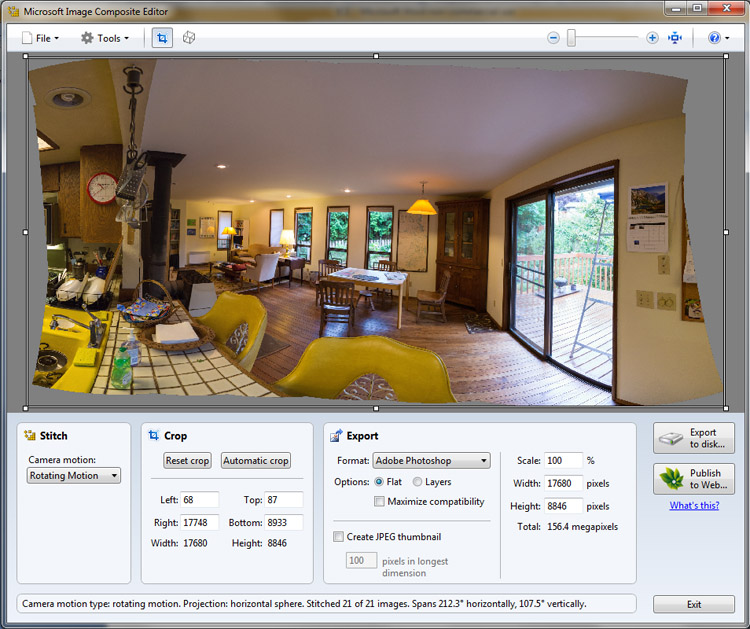This screenshot has height=629, width=750.
Task: Click the export Height pixels field
Action: [x=564, y=506]
